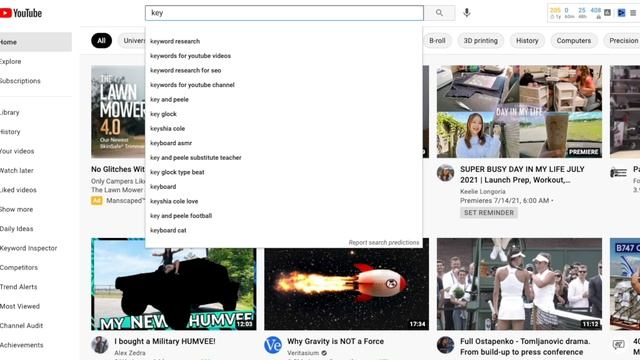Open 'Why Gravity is NOT a Force' title
Screen dimensions: 640x360
pyautogui.click(x=336, y=341)
